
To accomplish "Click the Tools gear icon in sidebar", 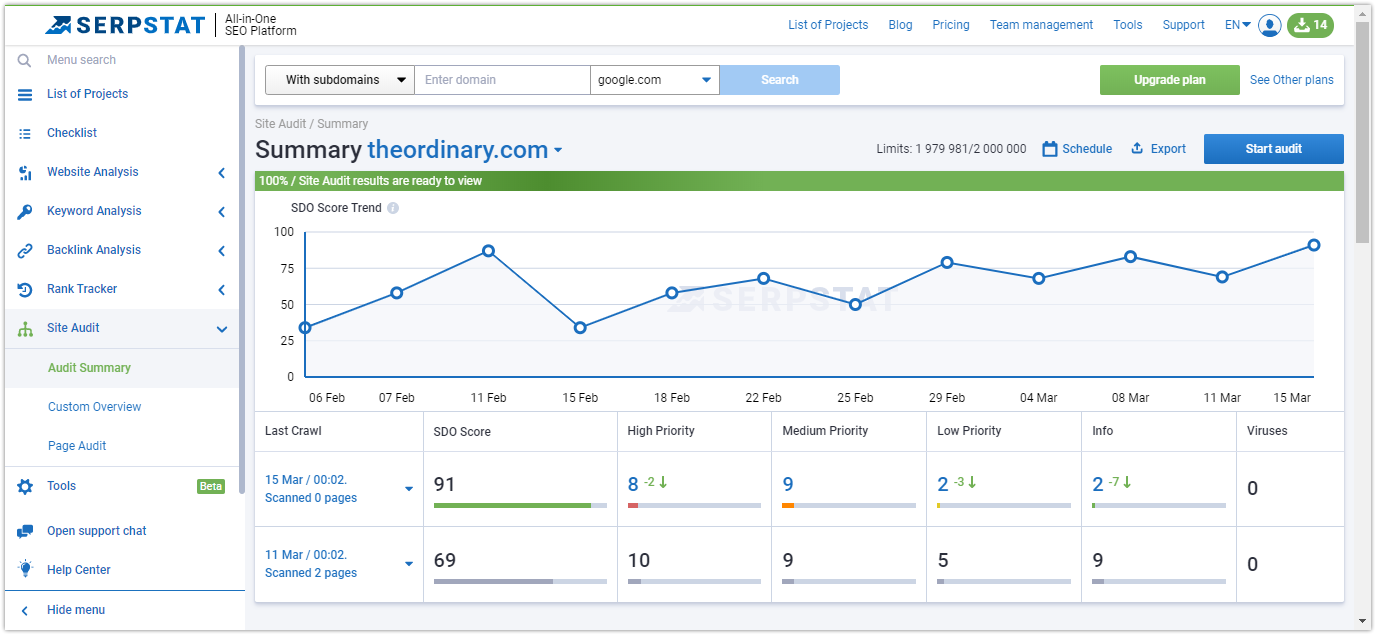I will (25, 486).
